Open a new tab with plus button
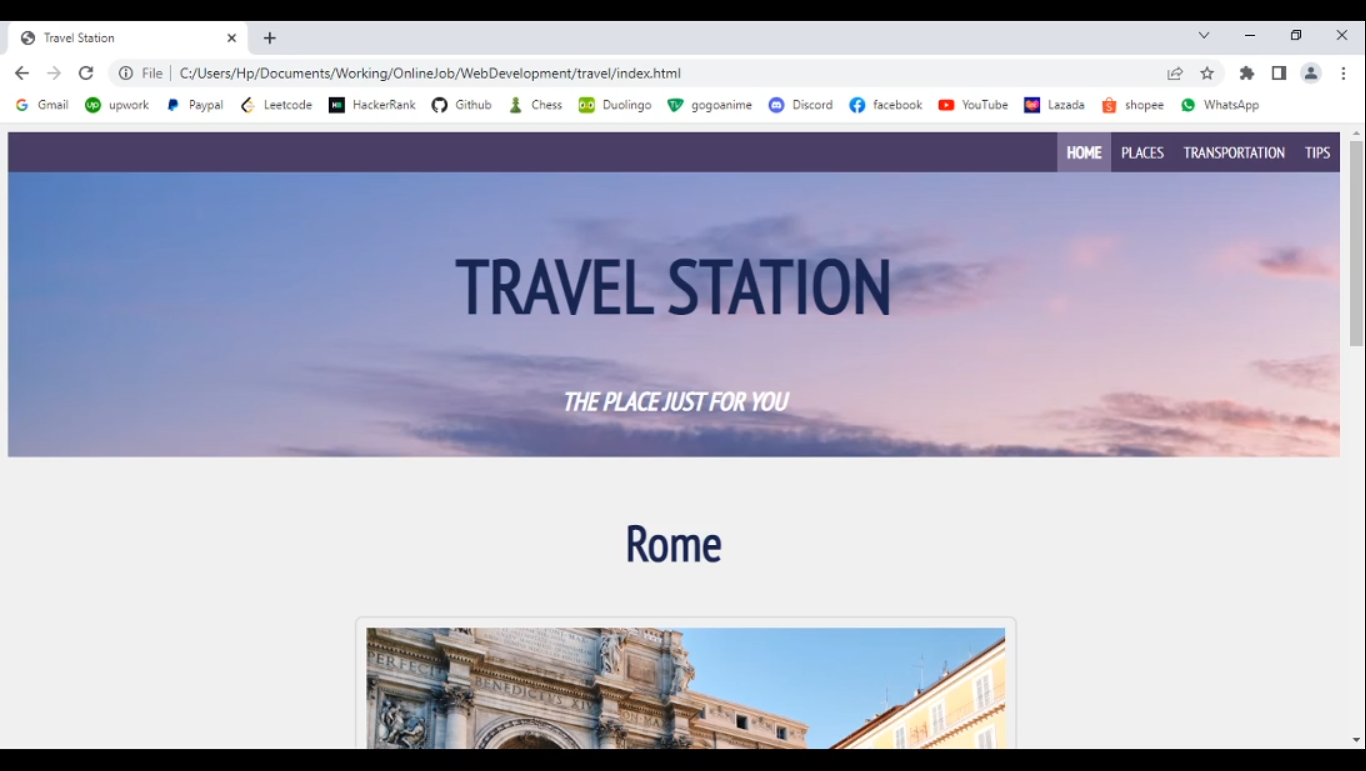 [270, 38]
